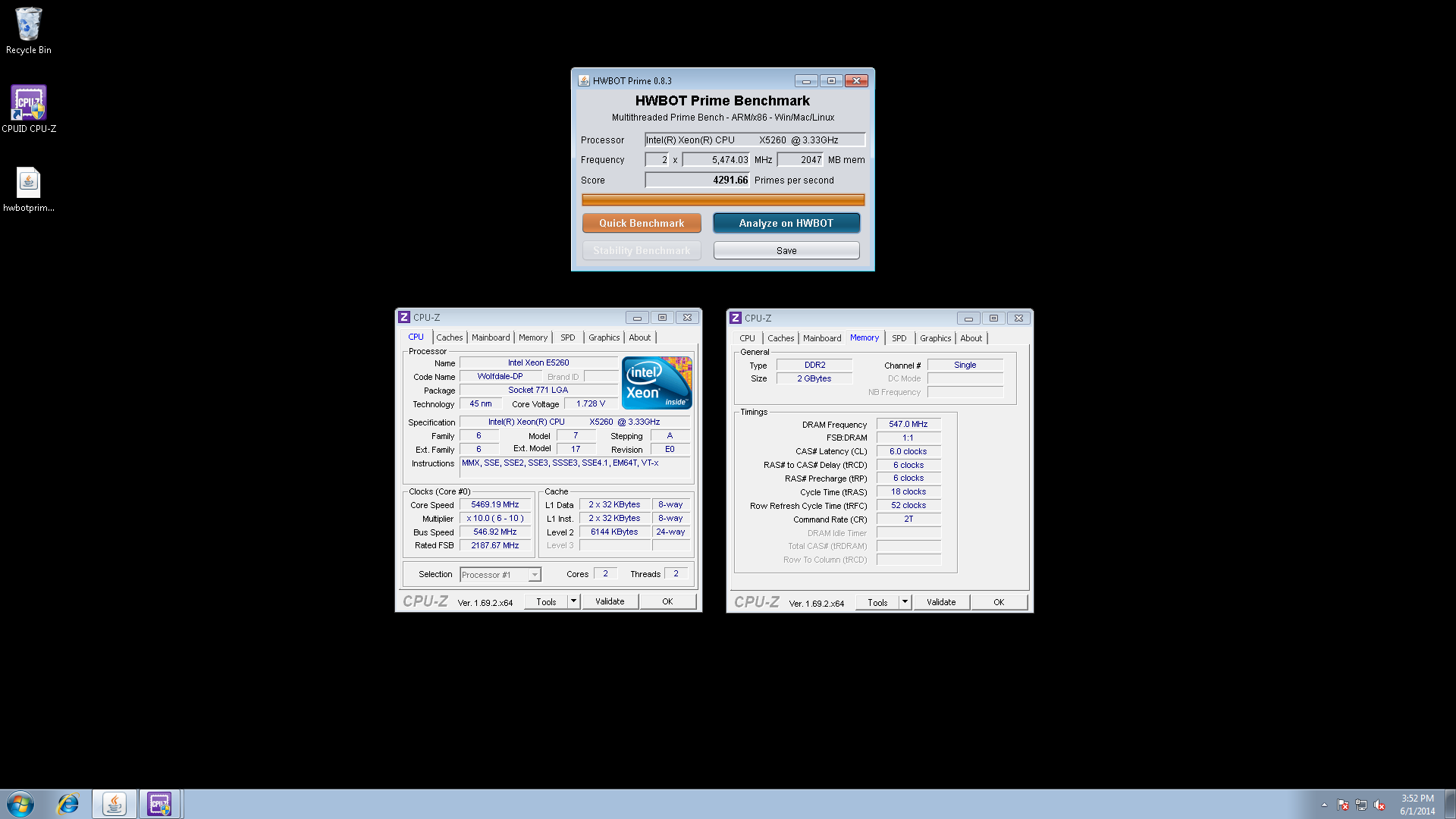
Task: Open Caches tab in left CPU-Z window
Action: pos(449,337)
